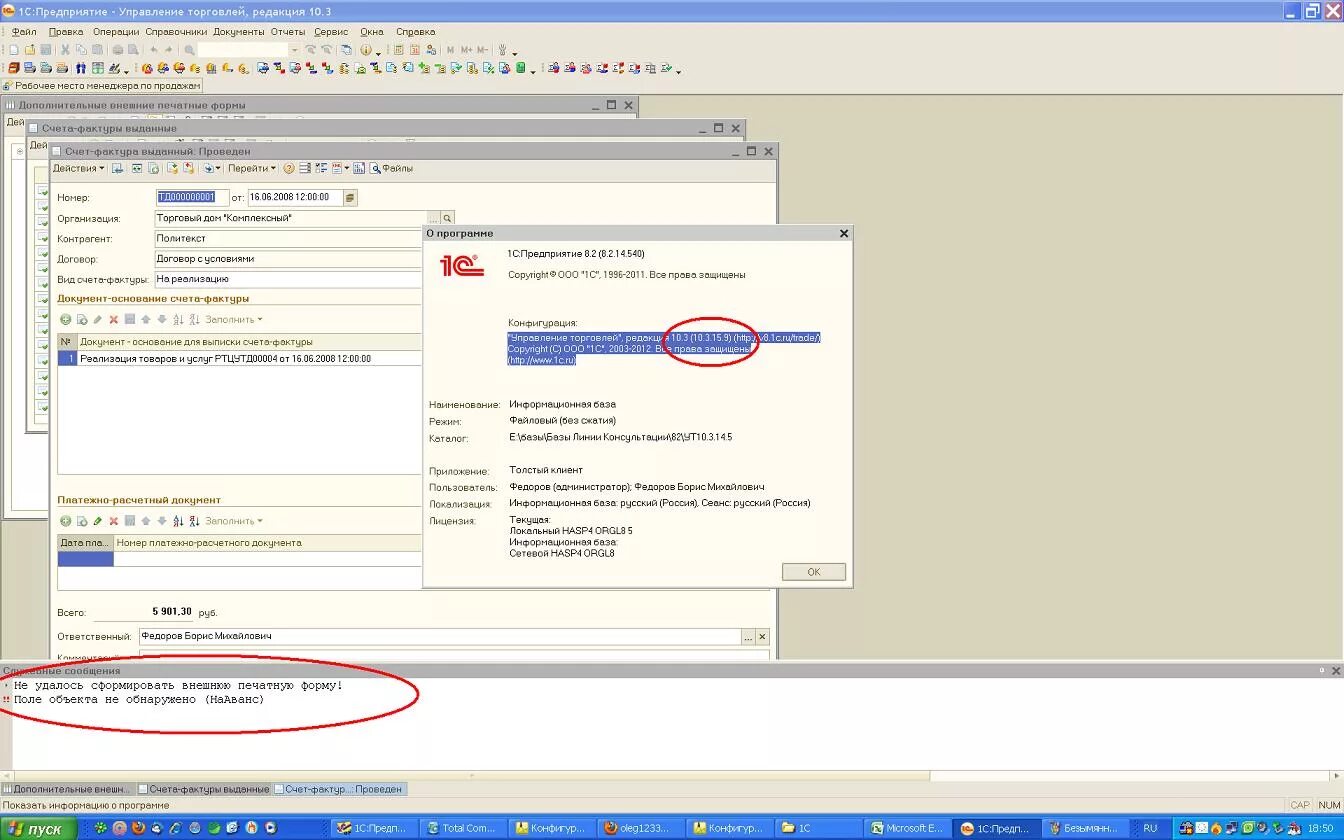The image size is (1344, 840).
Task: Click the X clear button beside Ответственный field
Action: click(x=762, y=636)
